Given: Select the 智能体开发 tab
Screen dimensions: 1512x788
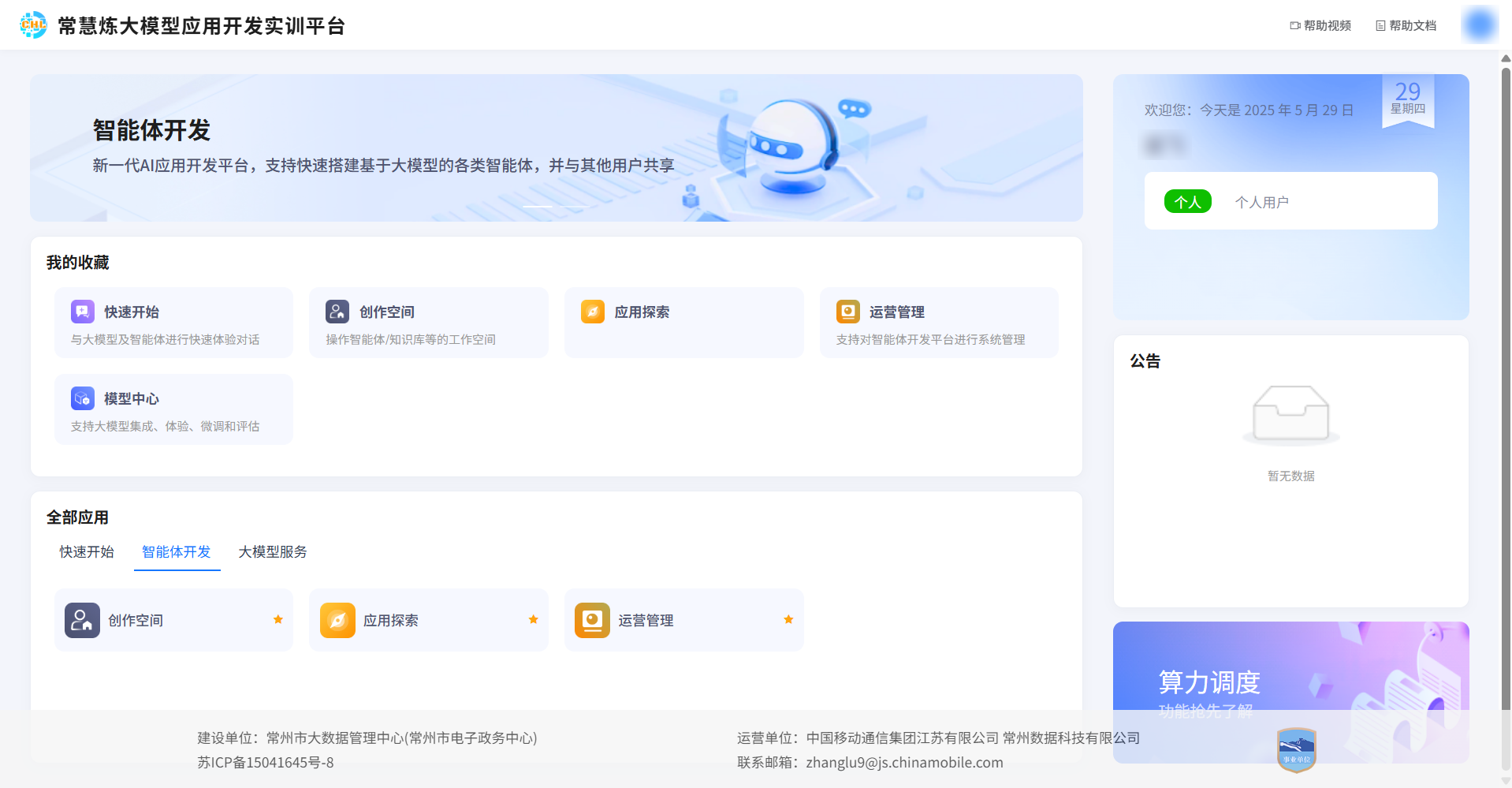Looking at the screenshot, I should [x=177, y=552].
